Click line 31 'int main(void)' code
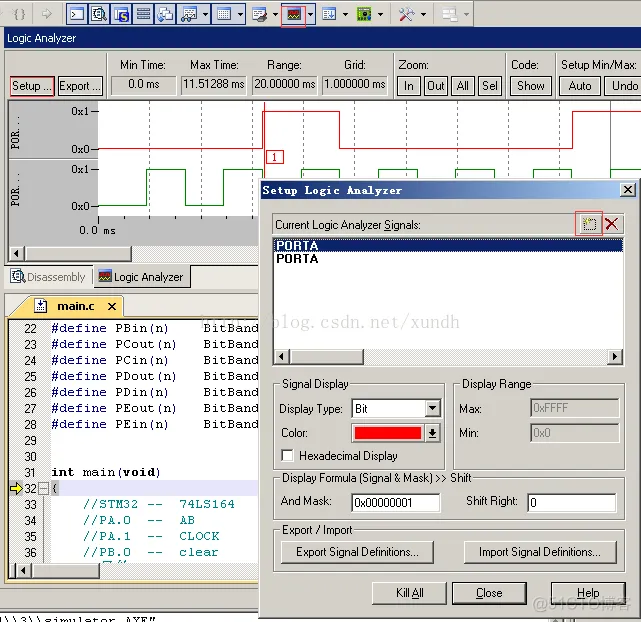The image size is (641, 622). (x=105, y=472)
